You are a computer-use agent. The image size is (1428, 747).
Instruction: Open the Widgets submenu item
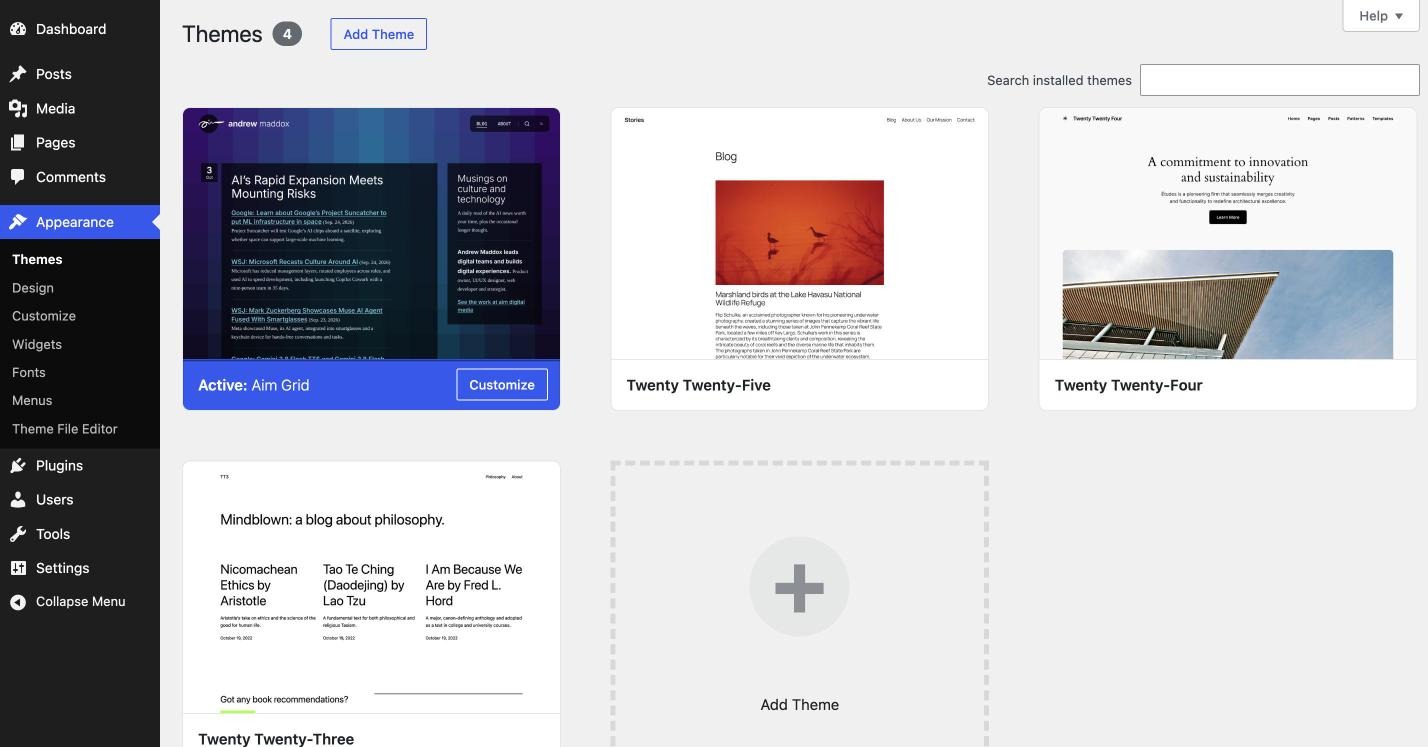(x=37, y=344)
